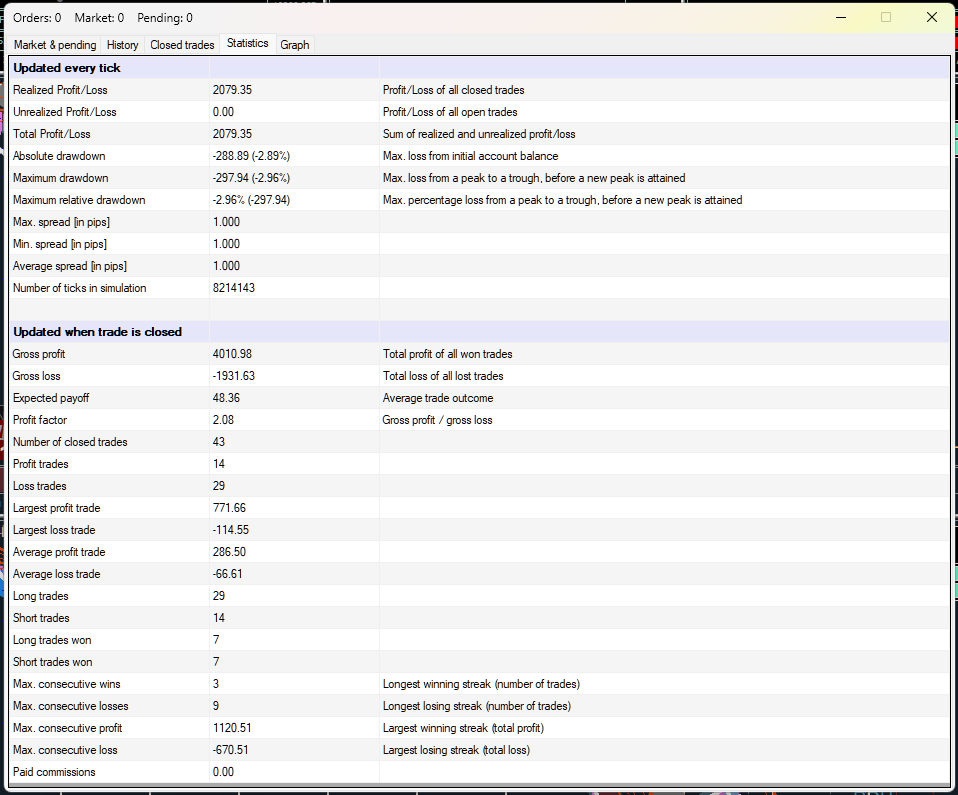Close the statistics window
The image size is (958, 795).
point(932,17)
